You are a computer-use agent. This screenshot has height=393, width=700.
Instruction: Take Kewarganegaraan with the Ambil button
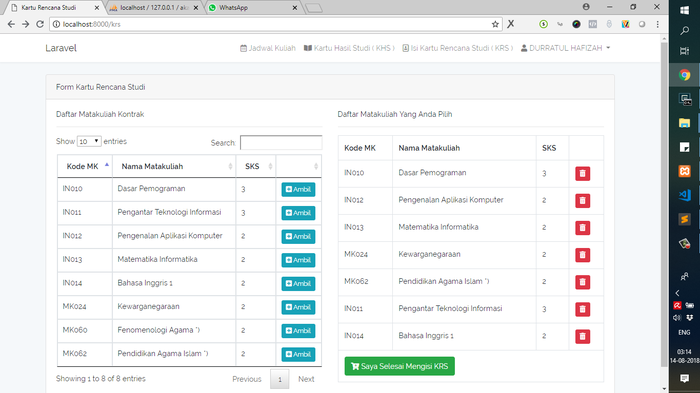point(298,307)
